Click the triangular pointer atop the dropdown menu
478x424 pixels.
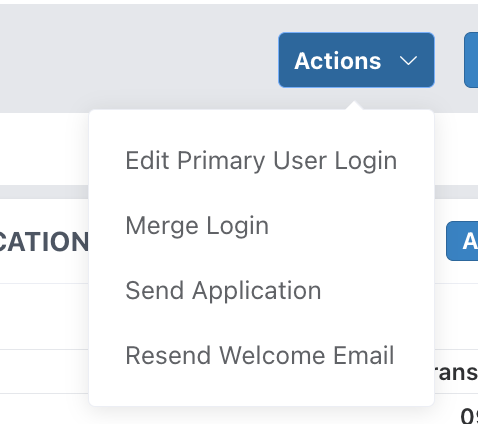tap(355, 106)
